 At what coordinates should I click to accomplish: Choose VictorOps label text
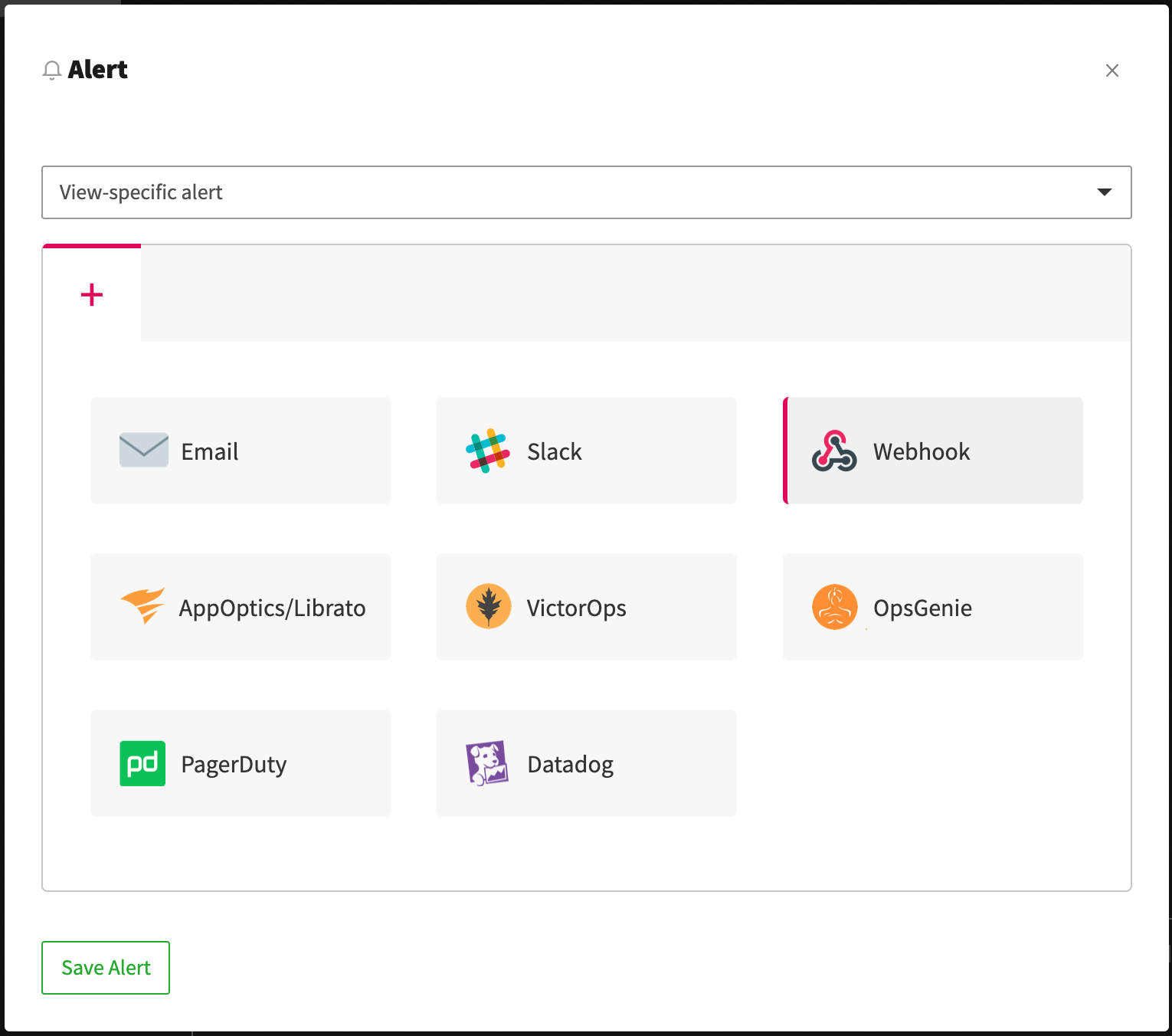577,608
